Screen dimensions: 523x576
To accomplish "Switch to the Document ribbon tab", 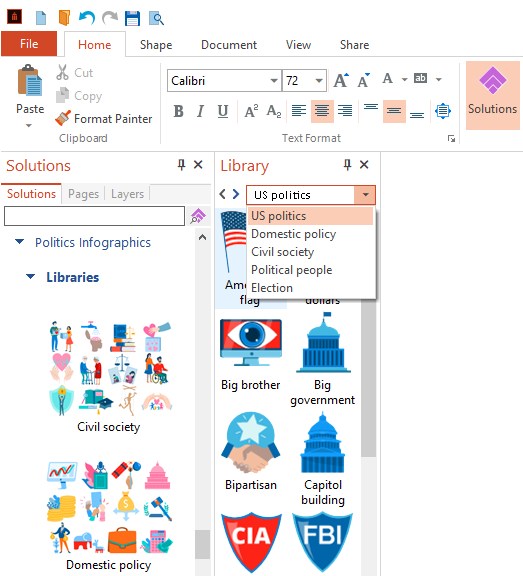I will point(229,44).
